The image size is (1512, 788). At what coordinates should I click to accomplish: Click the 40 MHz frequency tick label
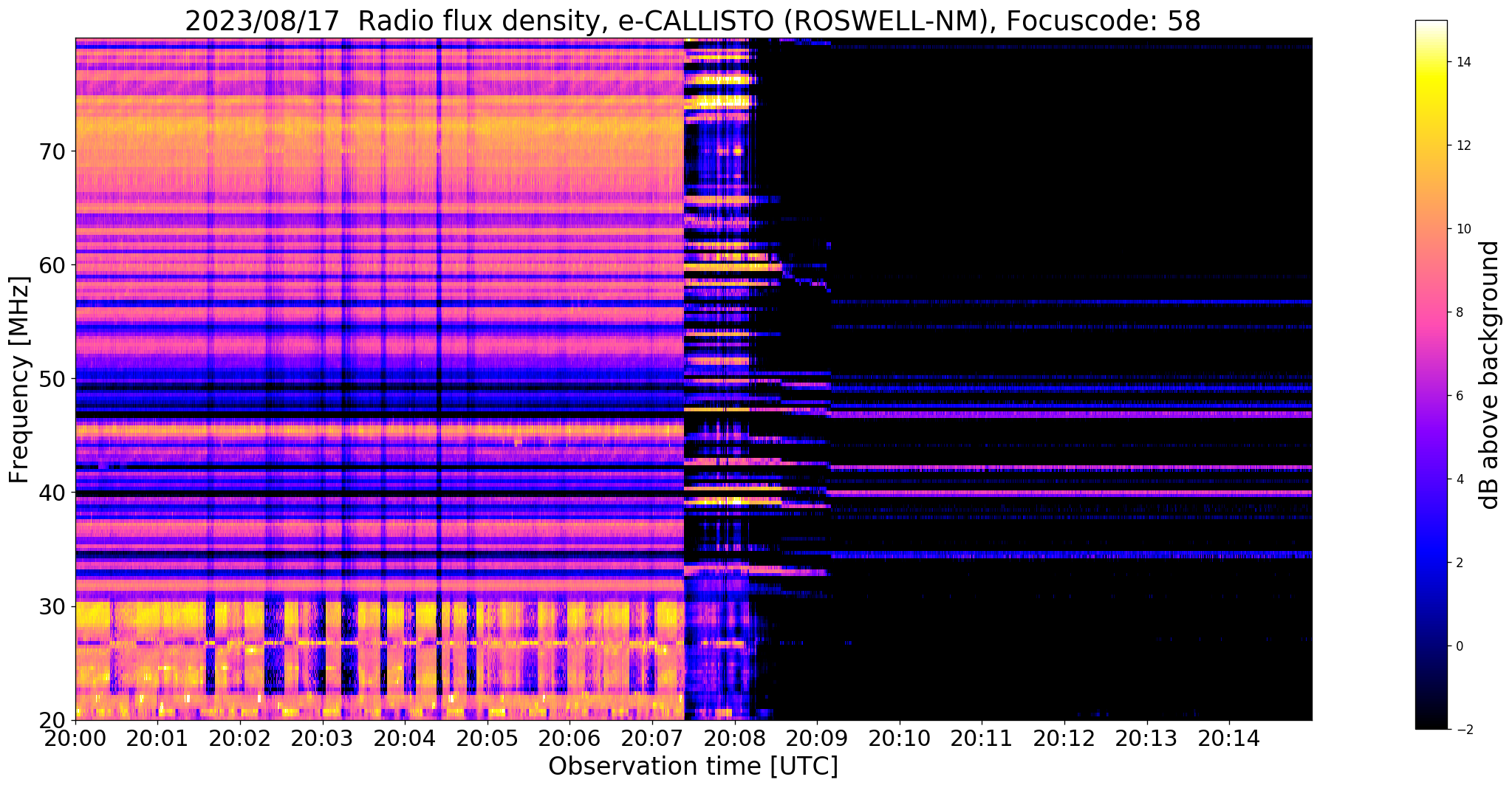pyautogui.click(x=52, y=493)
